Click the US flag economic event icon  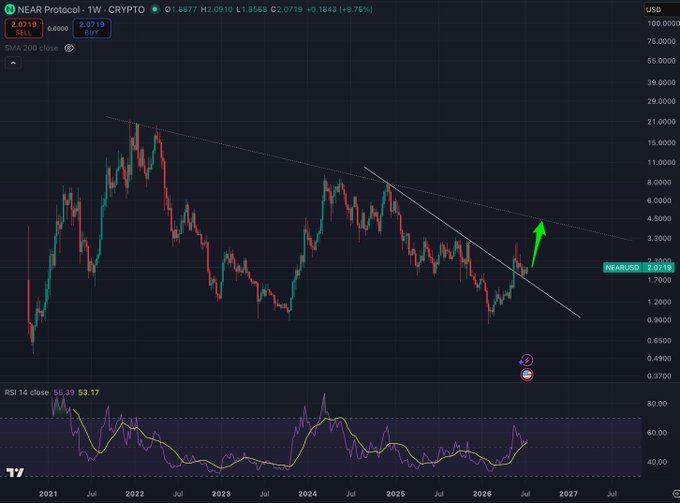526,375
